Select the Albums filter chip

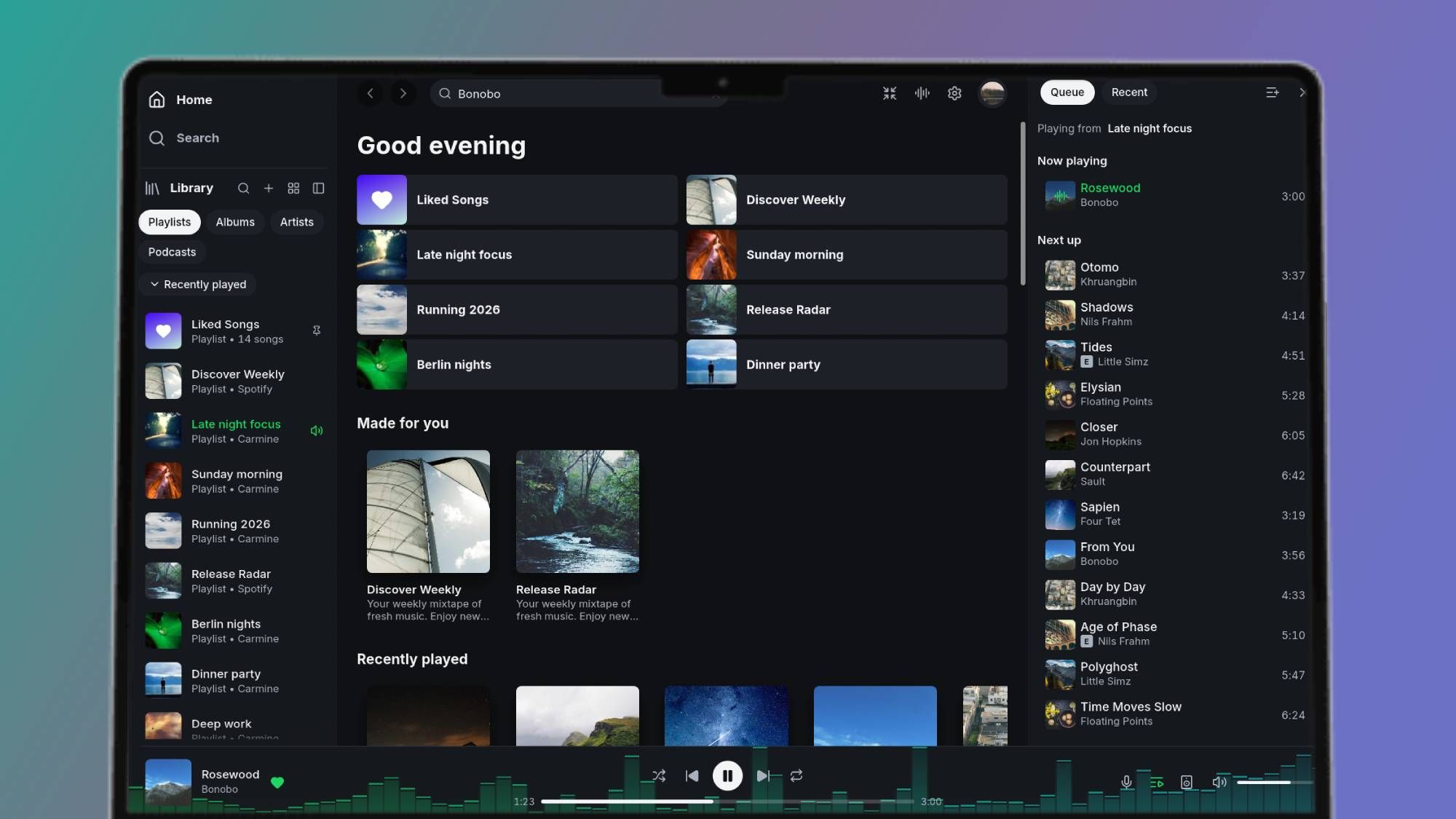[x=235, y=222]
